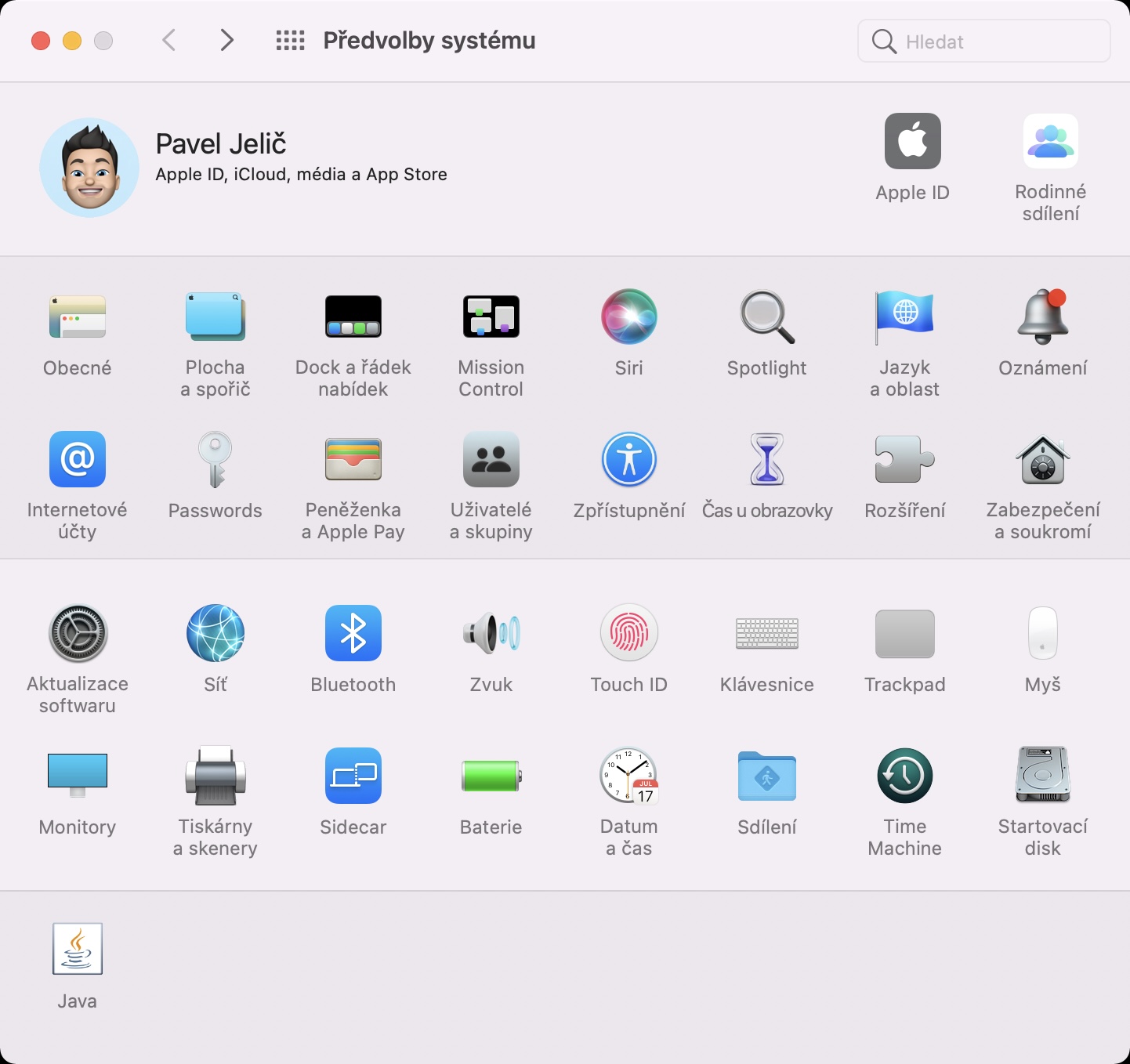
Task: Open Klávesnice keyboard settings
Action: click(x=767, y=633)
